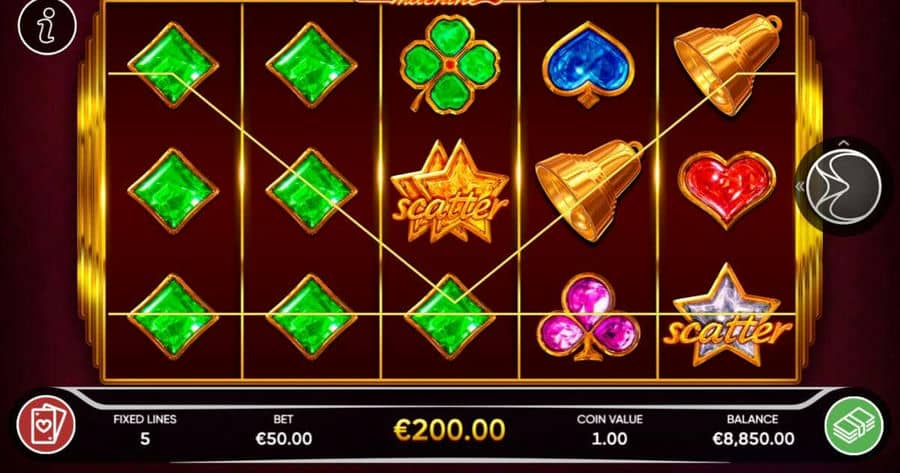View the Balance €8,850.00 display
Screen dimensions: 900x473
[753, 430]
